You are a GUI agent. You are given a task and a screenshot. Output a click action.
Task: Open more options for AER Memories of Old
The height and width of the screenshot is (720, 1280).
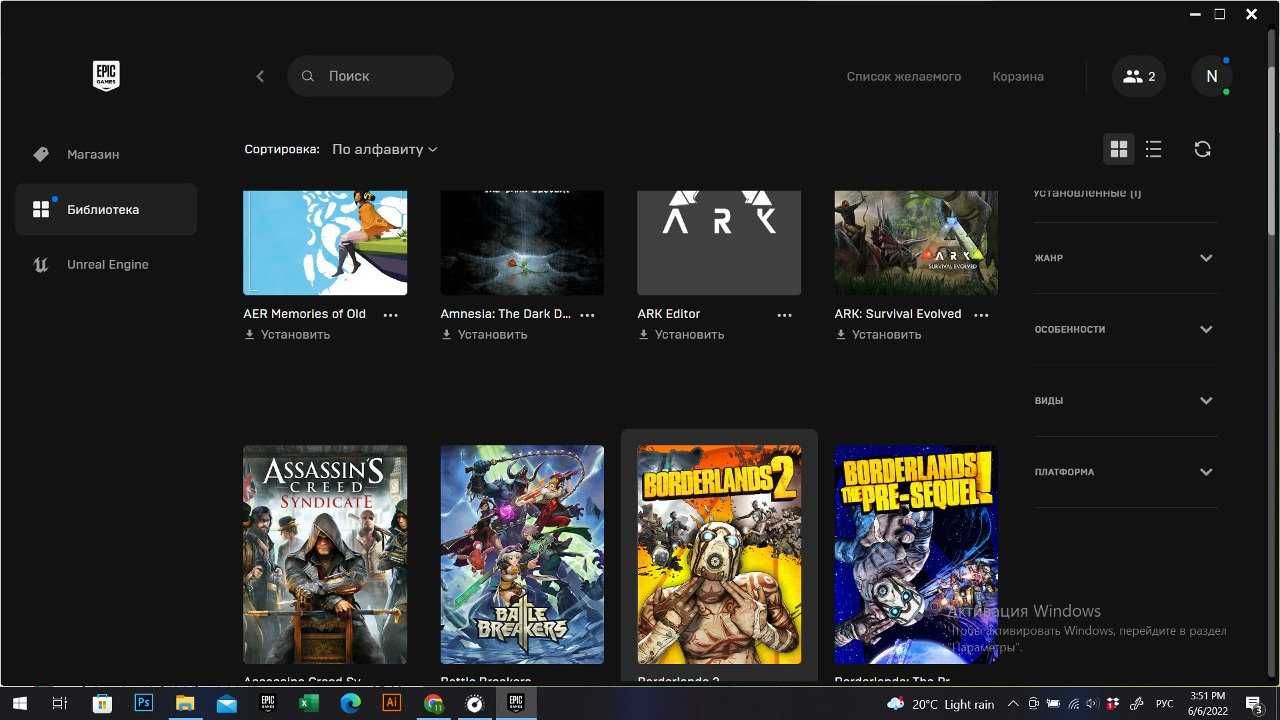[x=391, y=315]
